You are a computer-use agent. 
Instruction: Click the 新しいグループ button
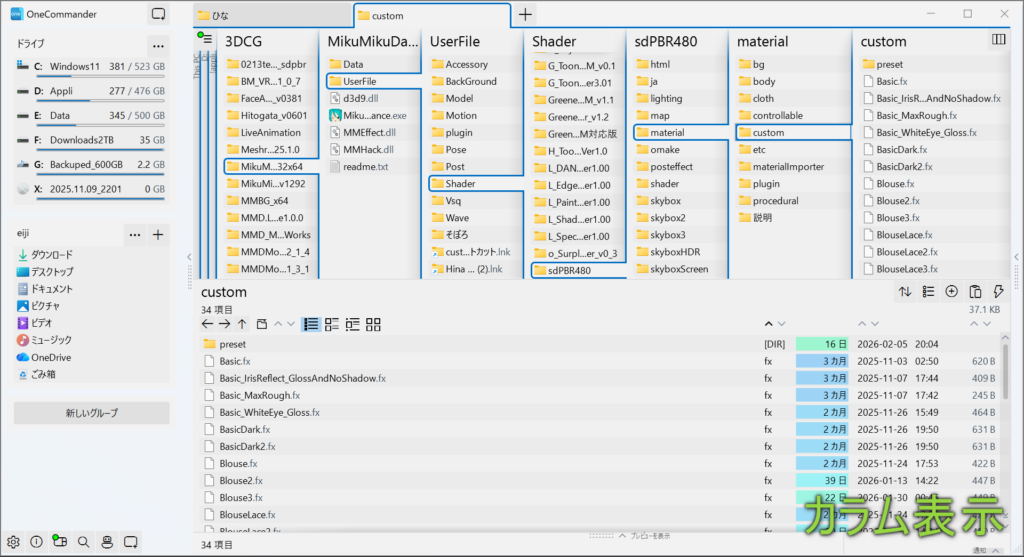pyautogui.click(x=91, y=413)
